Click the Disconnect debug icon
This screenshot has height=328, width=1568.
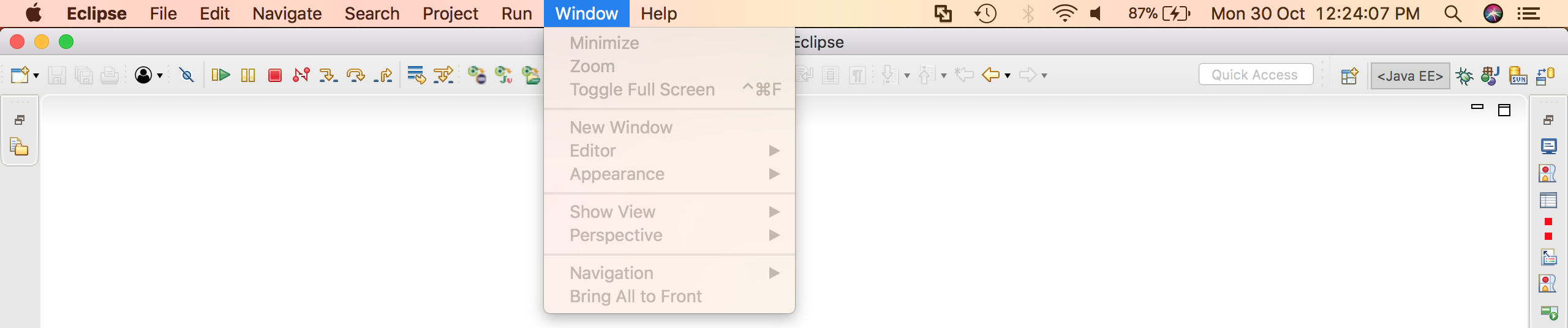[301, 75]
